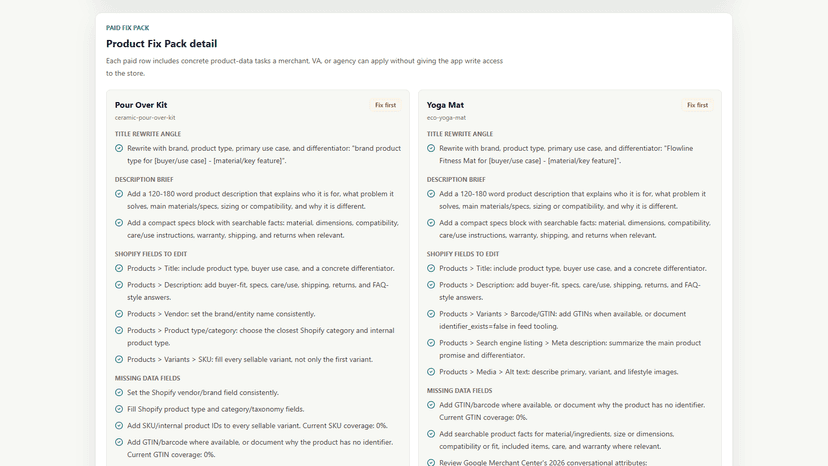Click check icon beside Yoga Mat title rewrite text
Image resolution: width=828 pixels, height=466 pixels.
coord(431,148)
